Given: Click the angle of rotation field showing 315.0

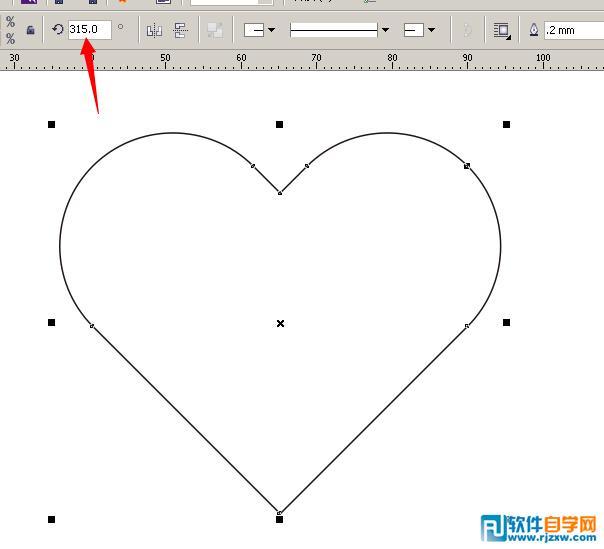Looking at the screenshot, I should pyautogui.click(x=90, y=30).
